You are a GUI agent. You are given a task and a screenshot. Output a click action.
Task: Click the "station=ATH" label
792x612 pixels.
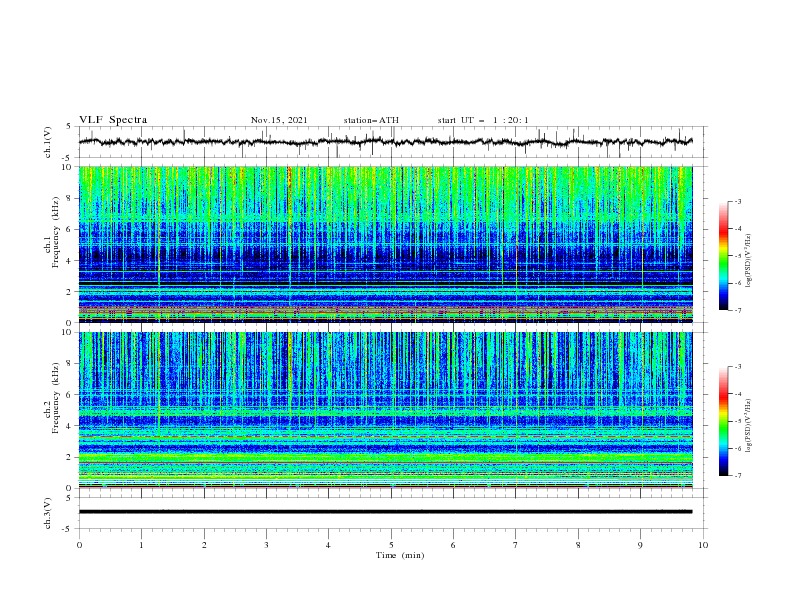(371, 120)
